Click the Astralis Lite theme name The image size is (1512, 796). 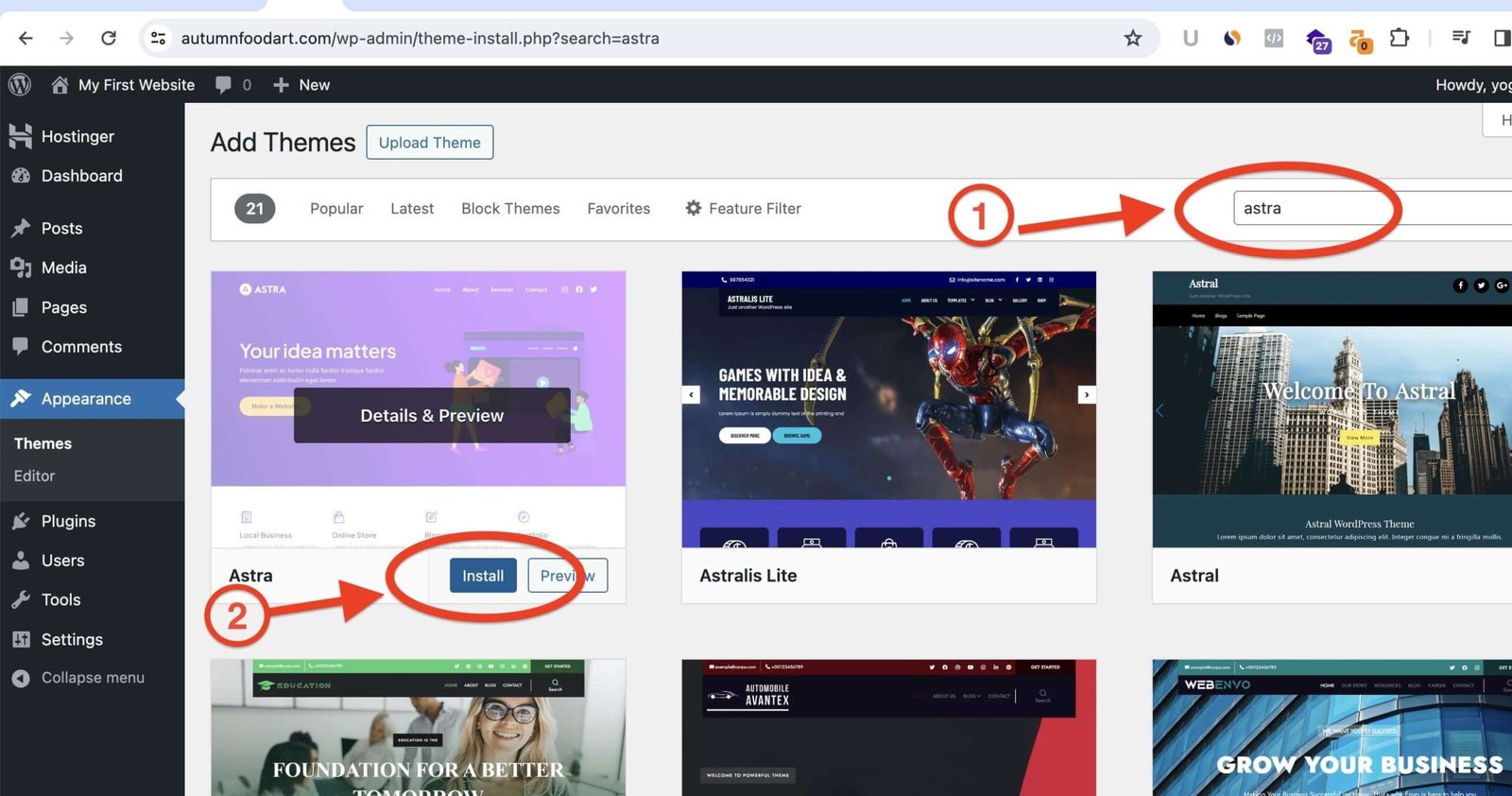[x=748, y=576]
